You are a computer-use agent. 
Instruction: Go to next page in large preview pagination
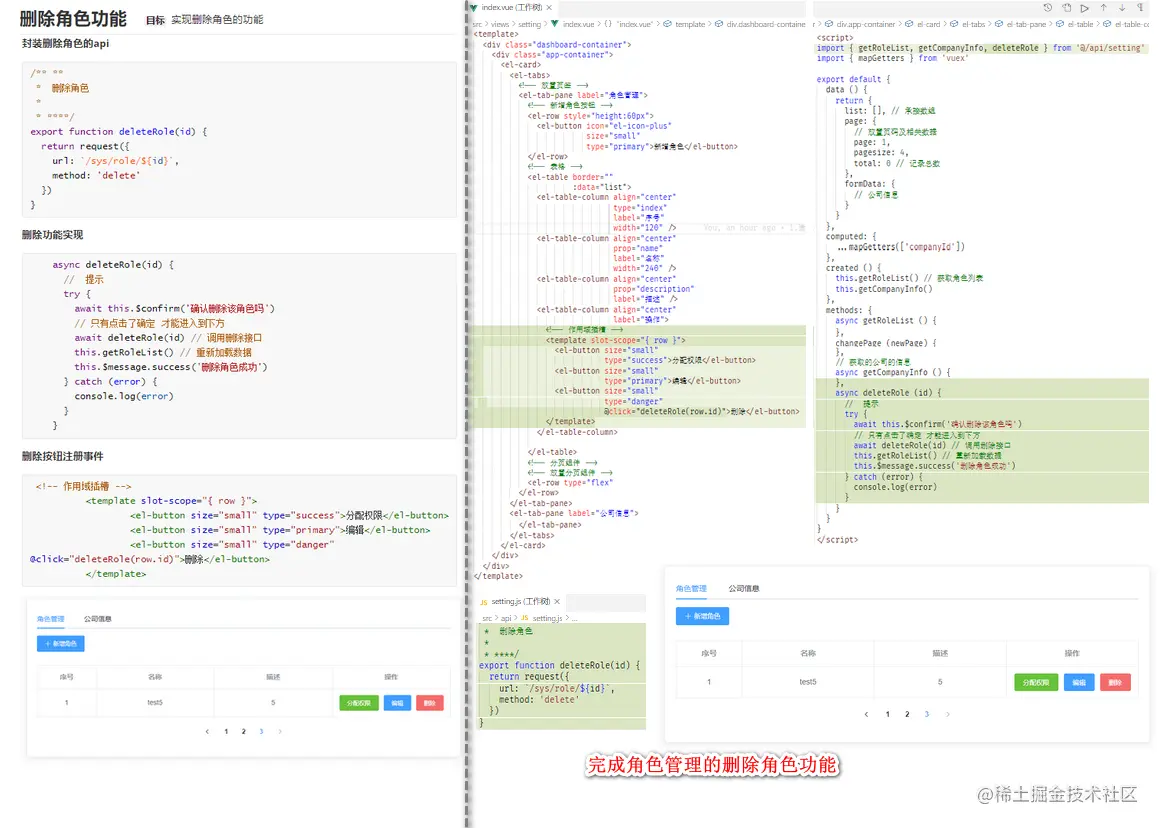coord(947,714)
